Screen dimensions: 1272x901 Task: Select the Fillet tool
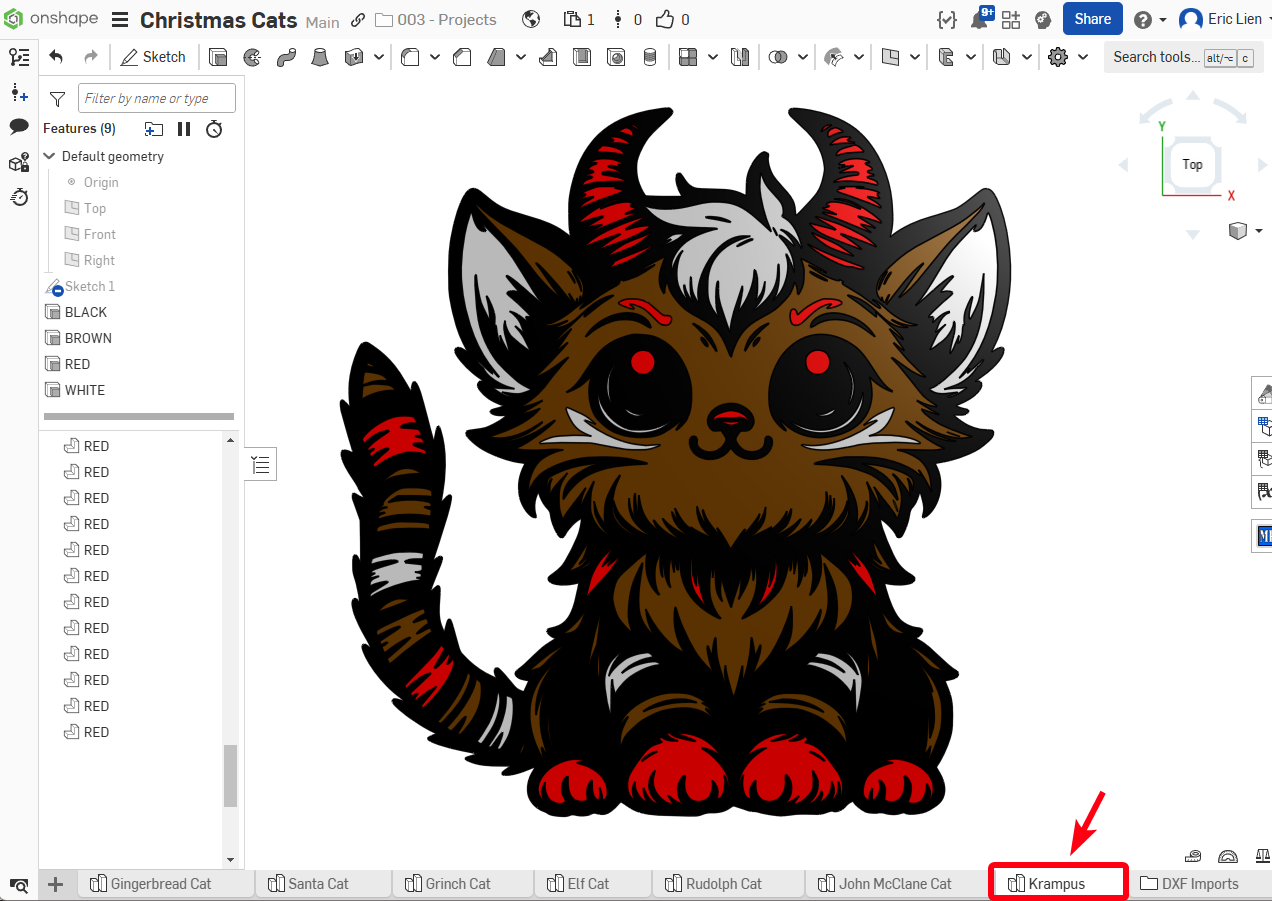click(410, 57)
